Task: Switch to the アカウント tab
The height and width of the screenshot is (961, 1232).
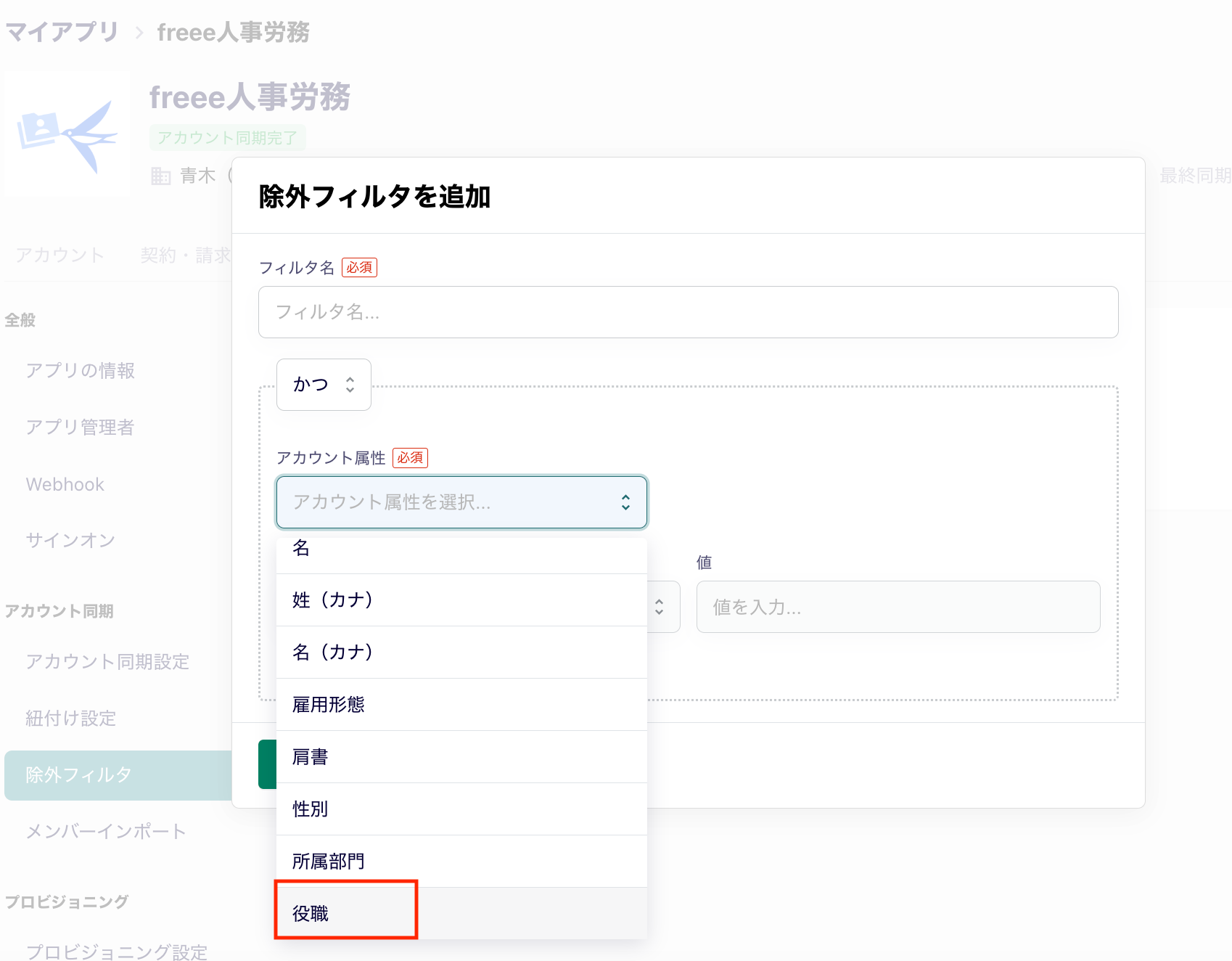Action: (x=60, y=255)
